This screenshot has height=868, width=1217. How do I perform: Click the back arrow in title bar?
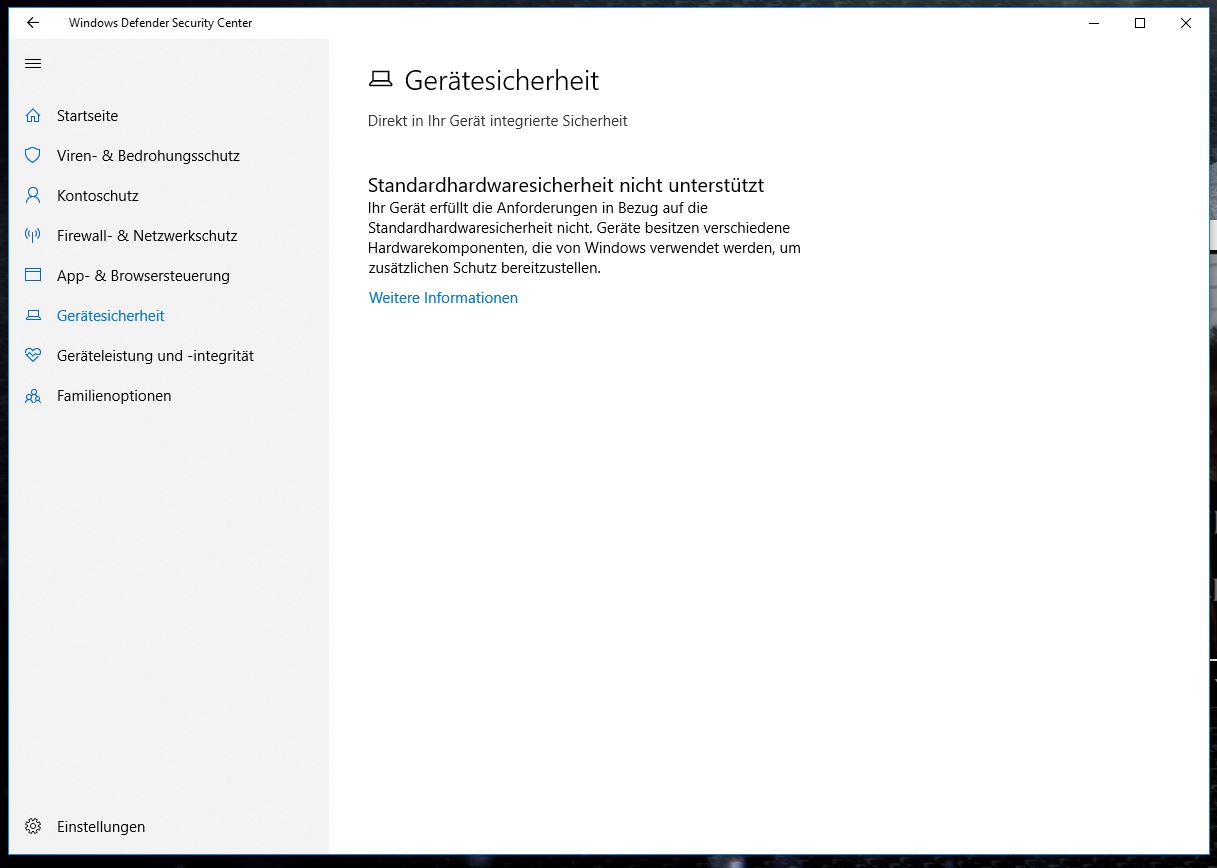click(33, 23)
